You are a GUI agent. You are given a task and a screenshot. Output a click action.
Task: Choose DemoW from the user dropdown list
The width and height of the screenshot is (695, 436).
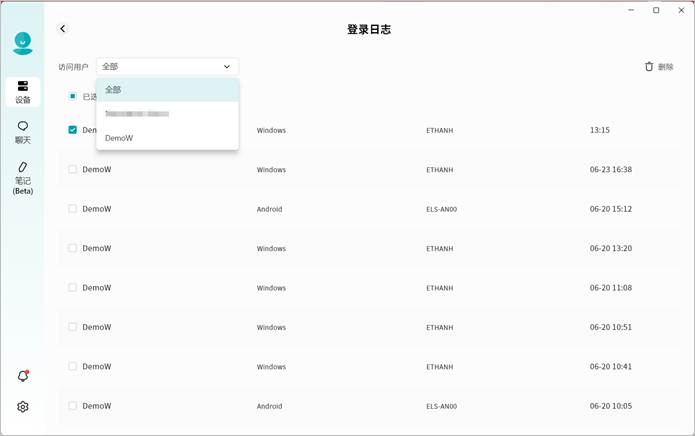pos(167,138)
